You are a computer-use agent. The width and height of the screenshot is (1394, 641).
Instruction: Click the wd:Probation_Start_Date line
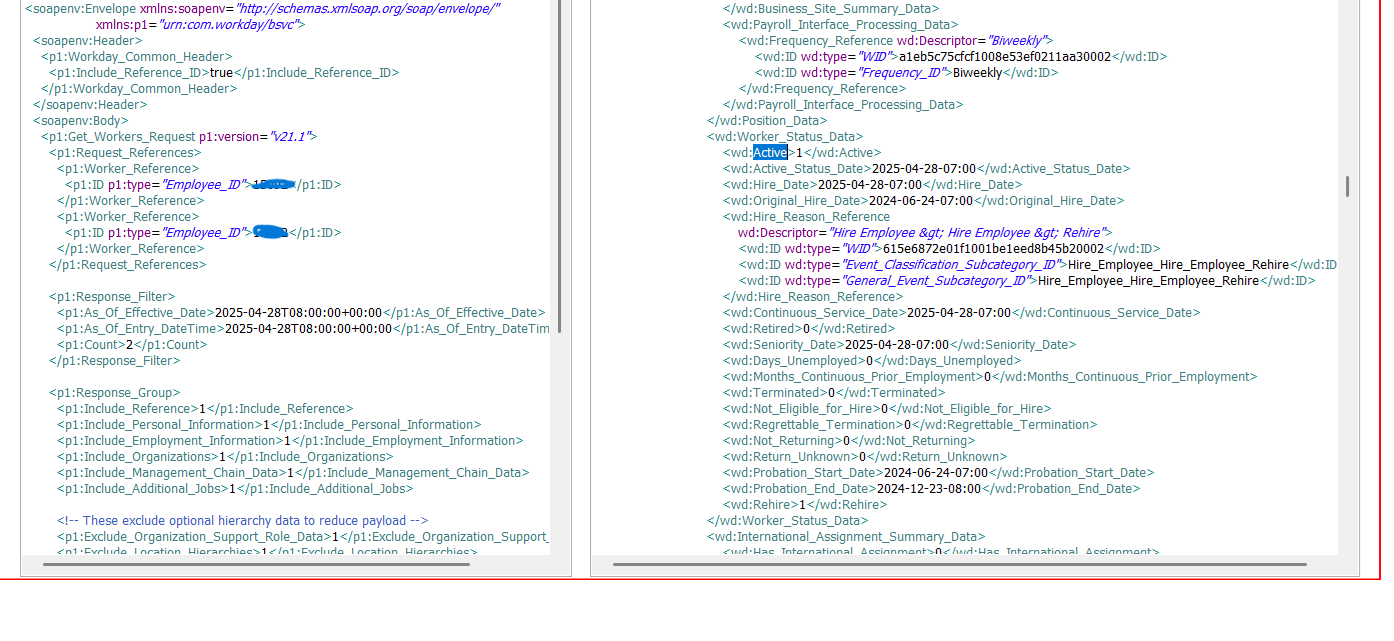[x=939, y=472]
